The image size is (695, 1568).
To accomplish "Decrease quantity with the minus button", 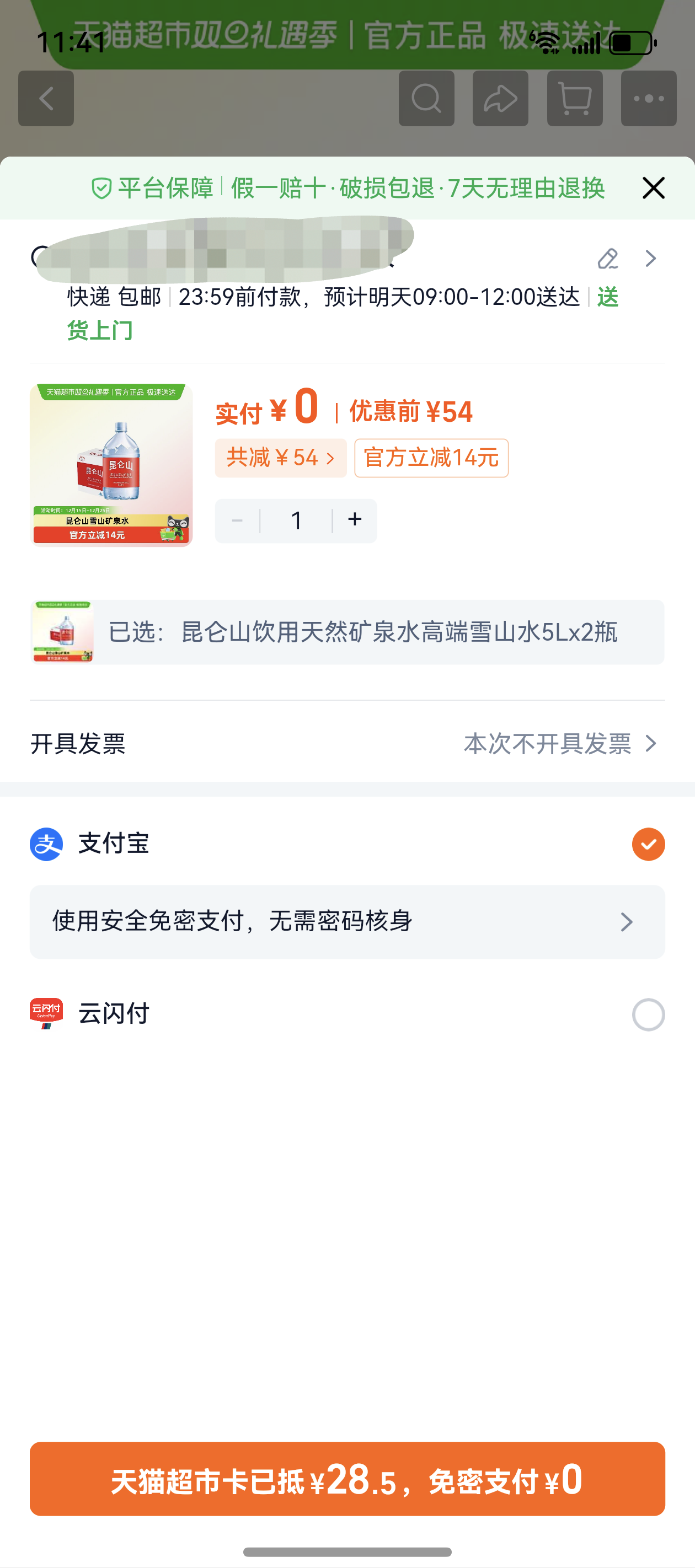I will (238, 520).
